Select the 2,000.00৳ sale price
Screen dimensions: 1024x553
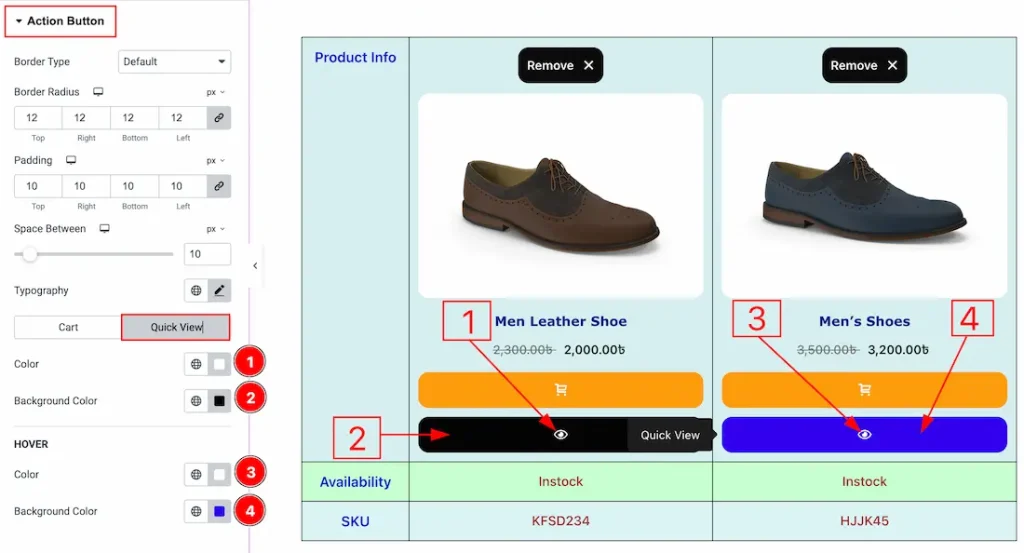tap(594, 350)
